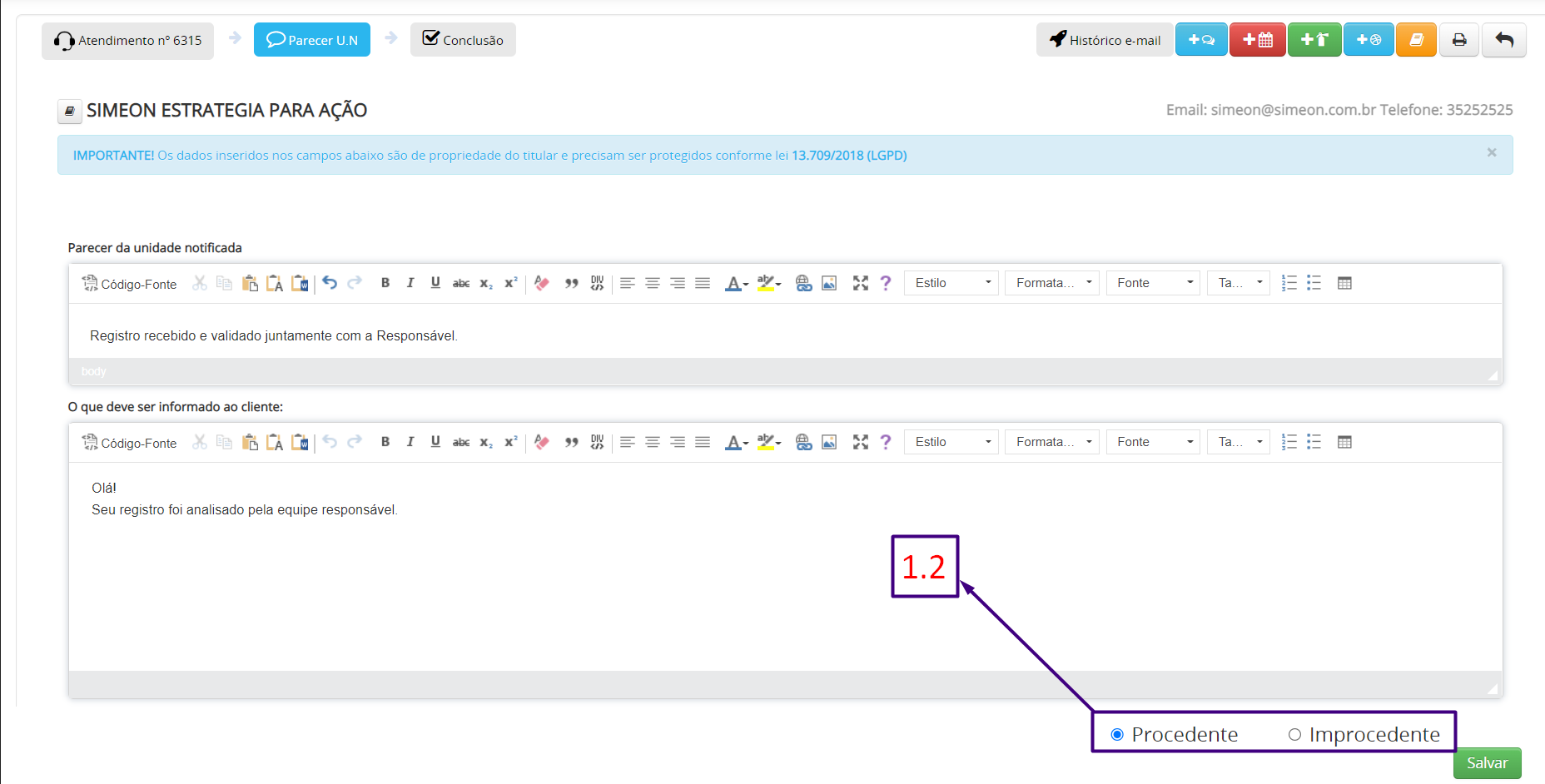The width and height of the screenshot is (1545, 784).
Task: Maximize the second editor
Action: click(861, 442)
